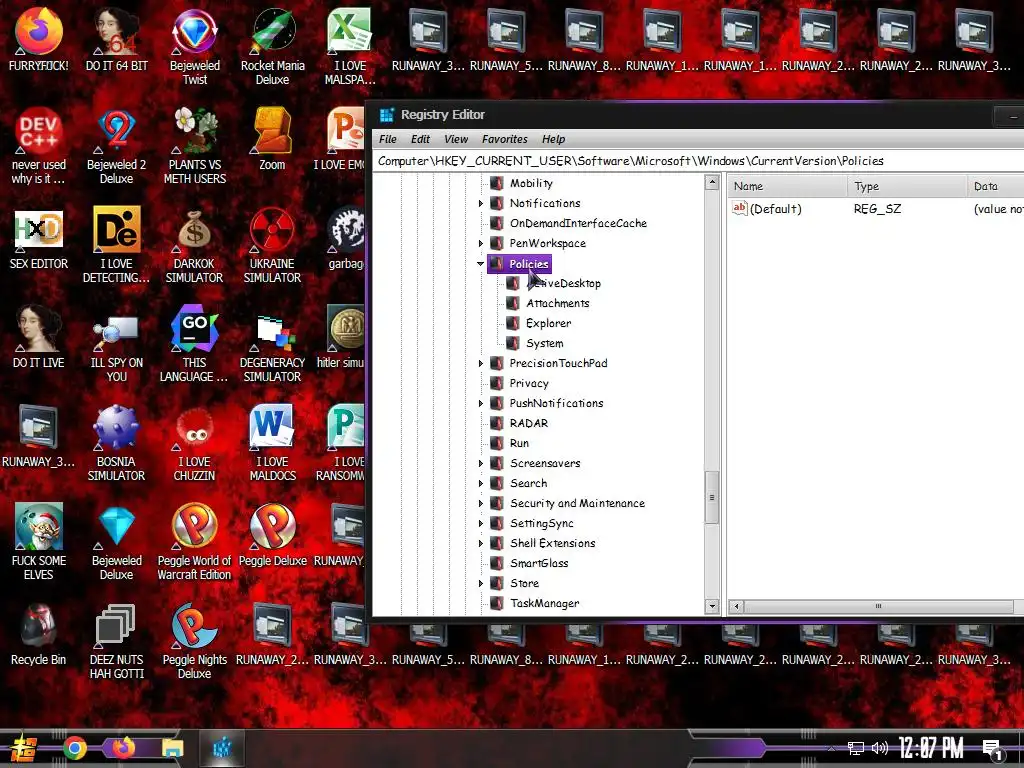The image size is (1024, 768).
Task: Expand the Store registry key
Action: tap(481, 583)
